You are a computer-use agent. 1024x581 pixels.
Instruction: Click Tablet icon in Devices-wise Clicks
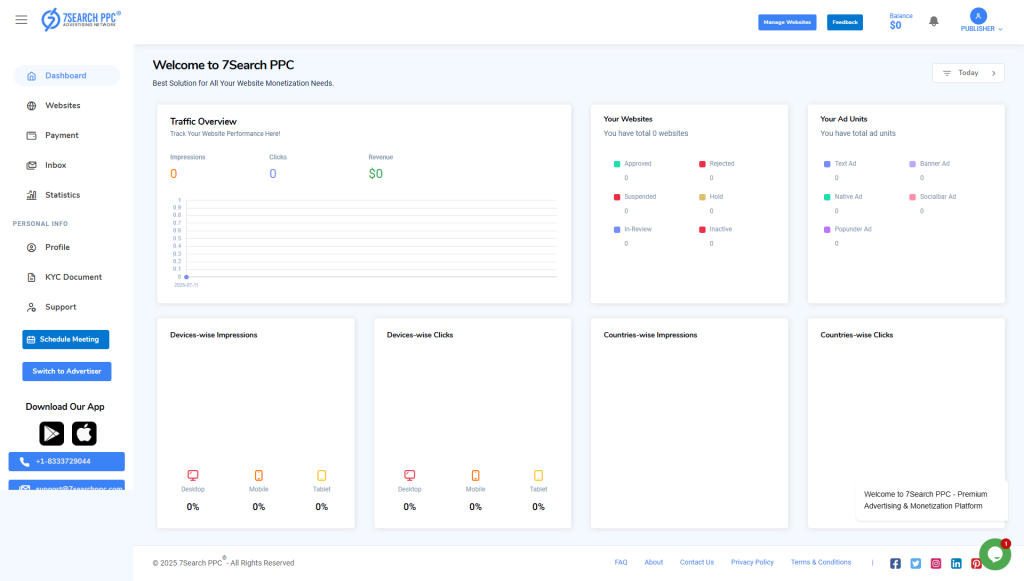pyautogui.click(x=538, y=475)
